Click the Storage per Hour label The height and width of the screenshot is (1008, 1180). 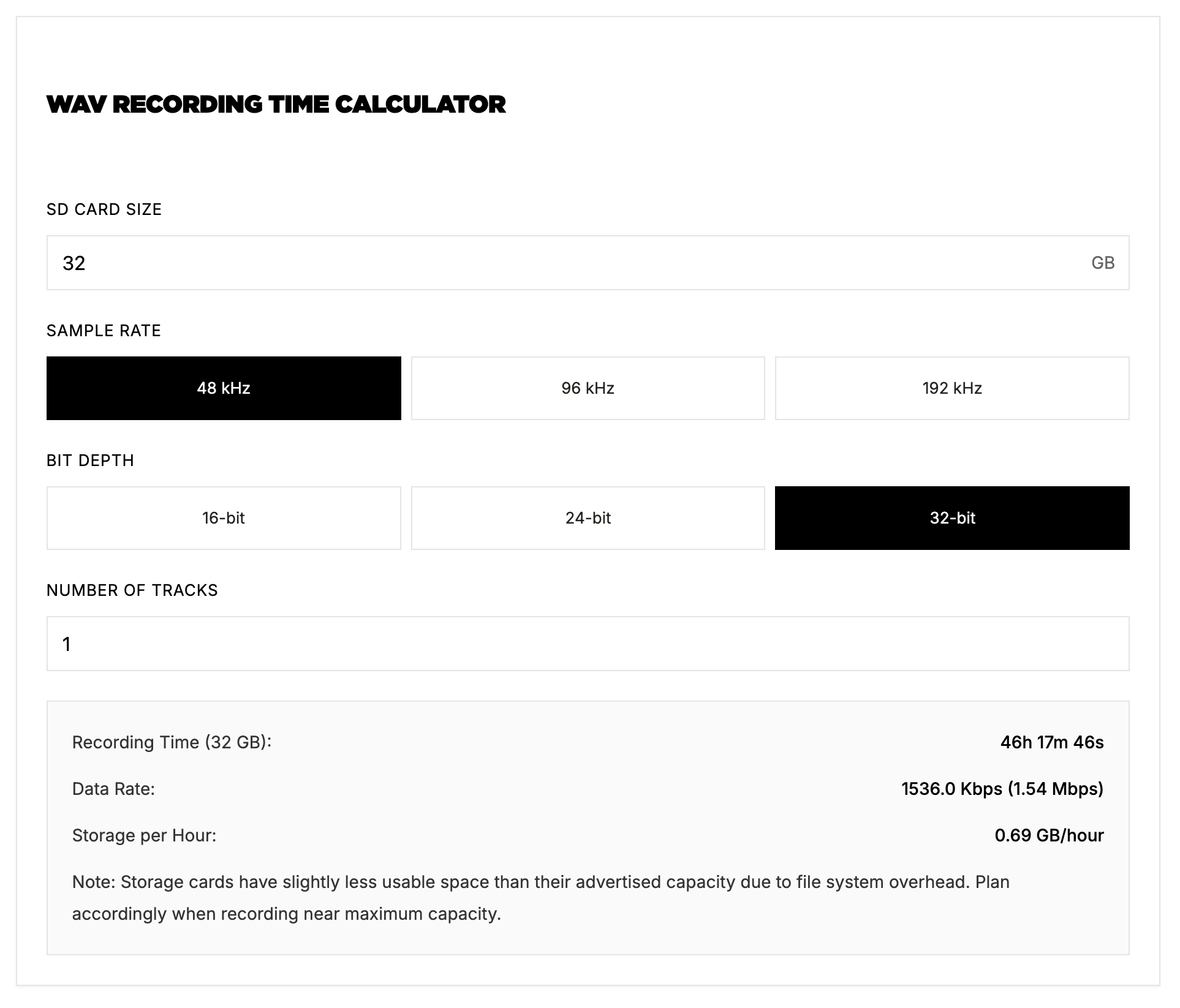coord(144,835)
